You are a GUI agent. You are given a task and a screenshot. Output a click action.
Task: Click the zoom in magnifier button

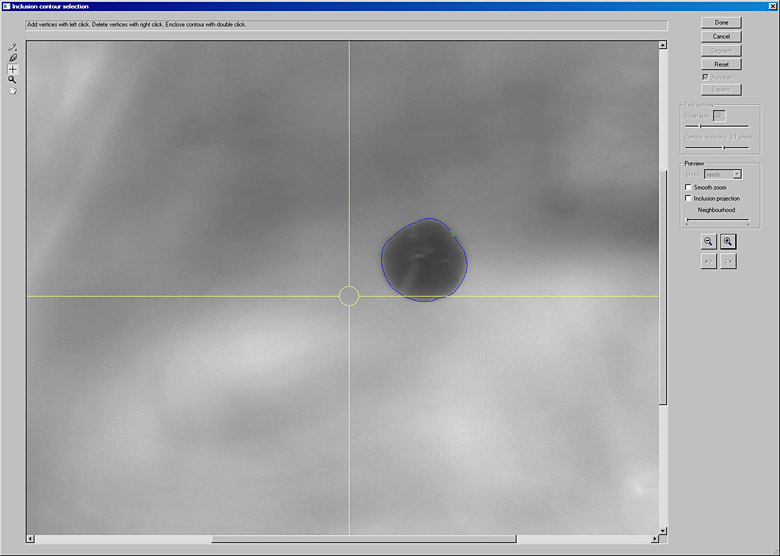coord(728,241)
